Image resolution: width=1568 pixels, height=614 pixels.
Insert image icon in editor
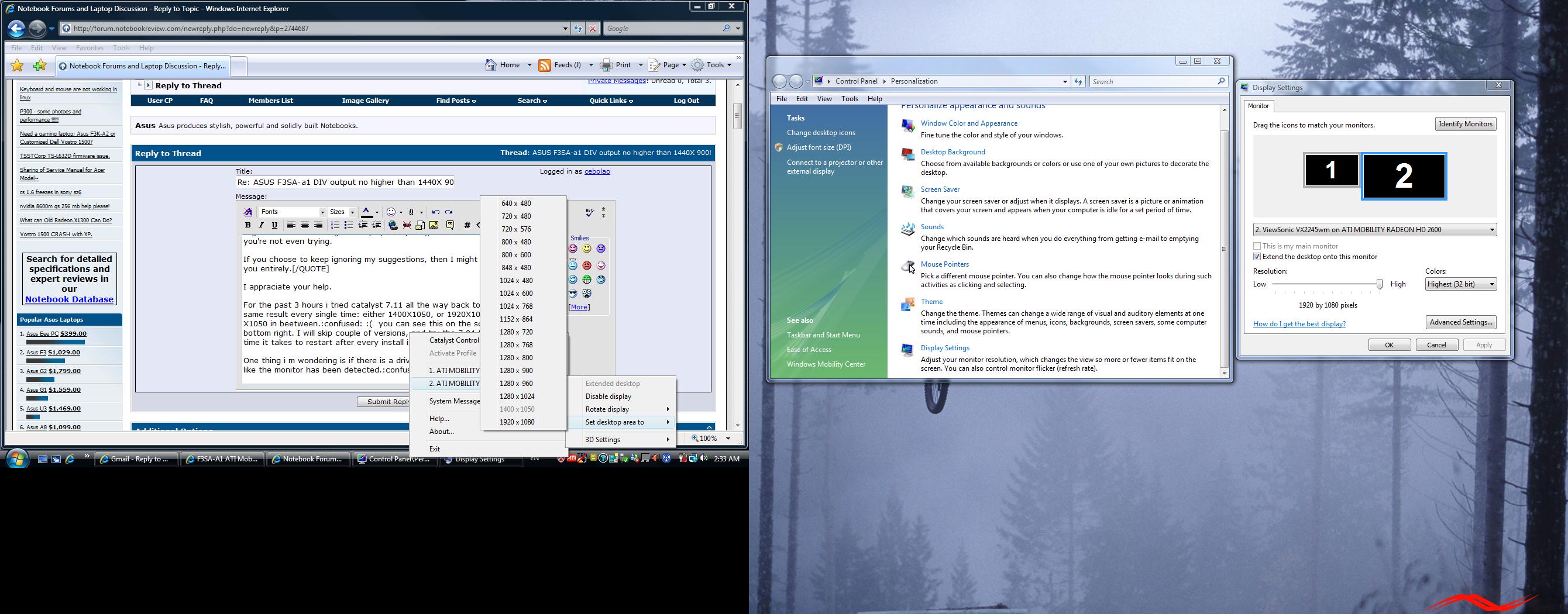tap(434, 225)
